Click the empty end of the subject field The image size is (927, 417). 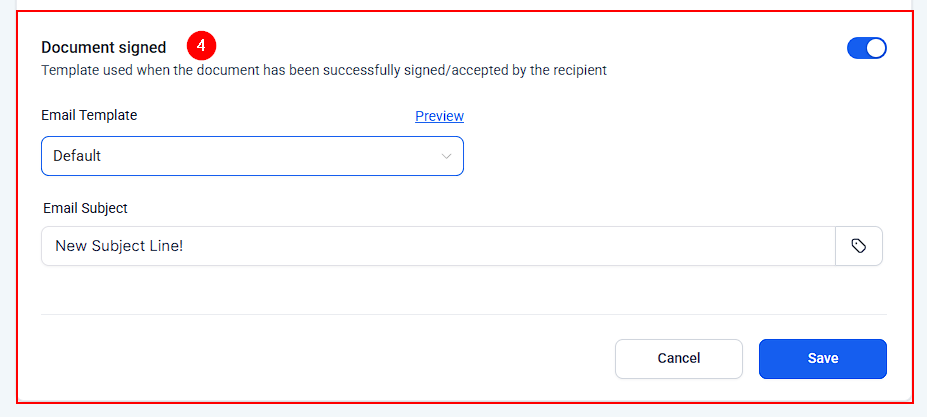tap(700, 246)
